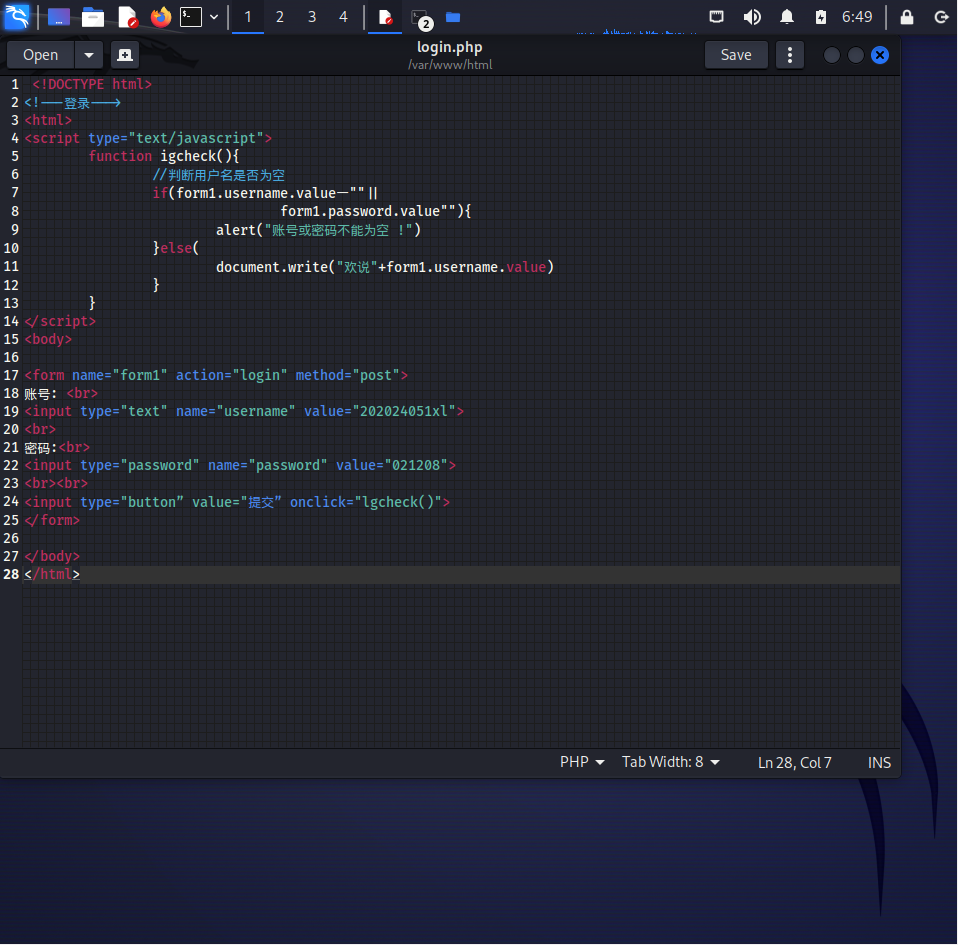
Task: Expand the recent files arrow beside Open
Action: (x=89, y=55)
